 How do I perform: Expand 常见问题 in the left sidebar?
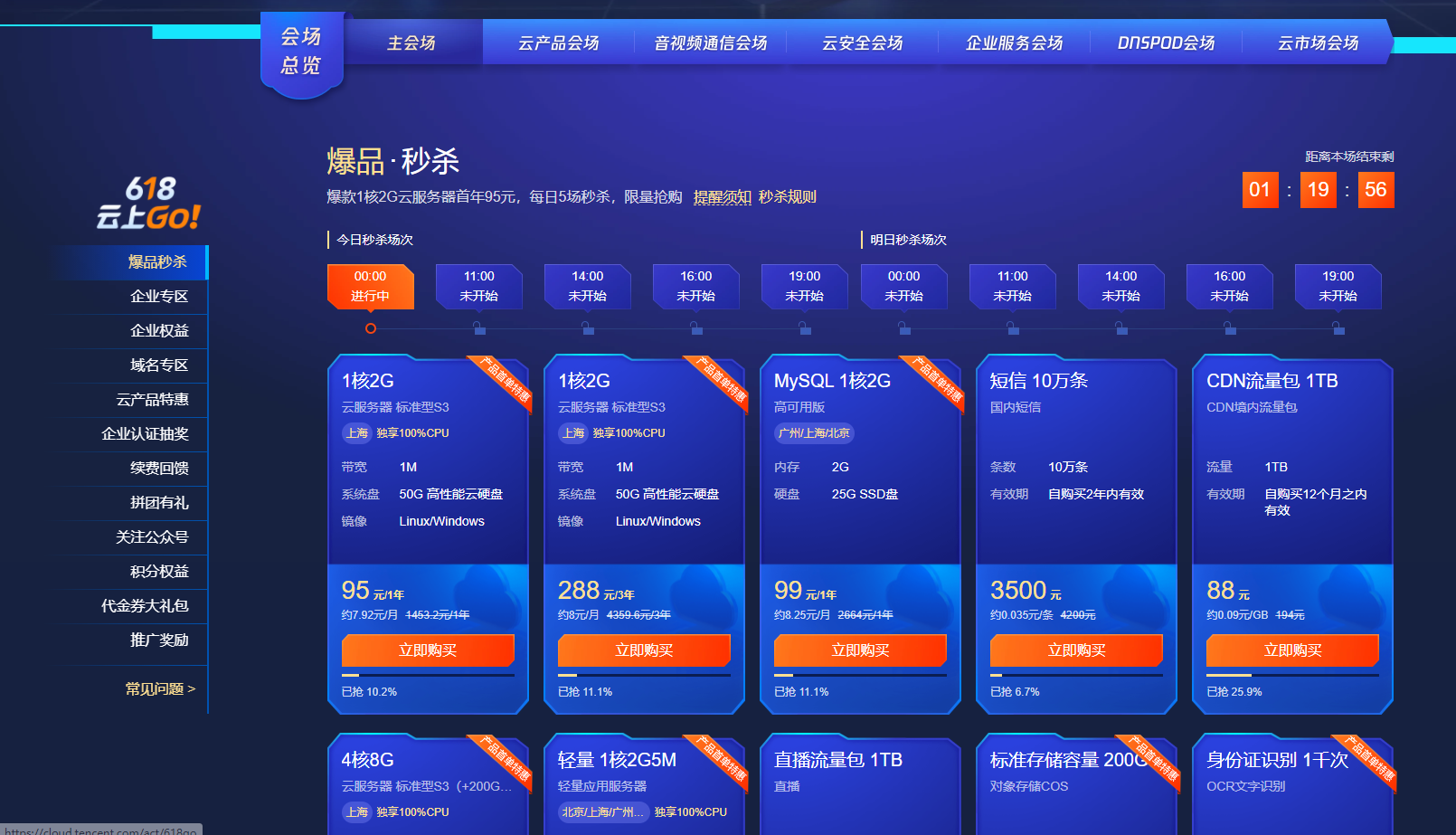[160, 689]
